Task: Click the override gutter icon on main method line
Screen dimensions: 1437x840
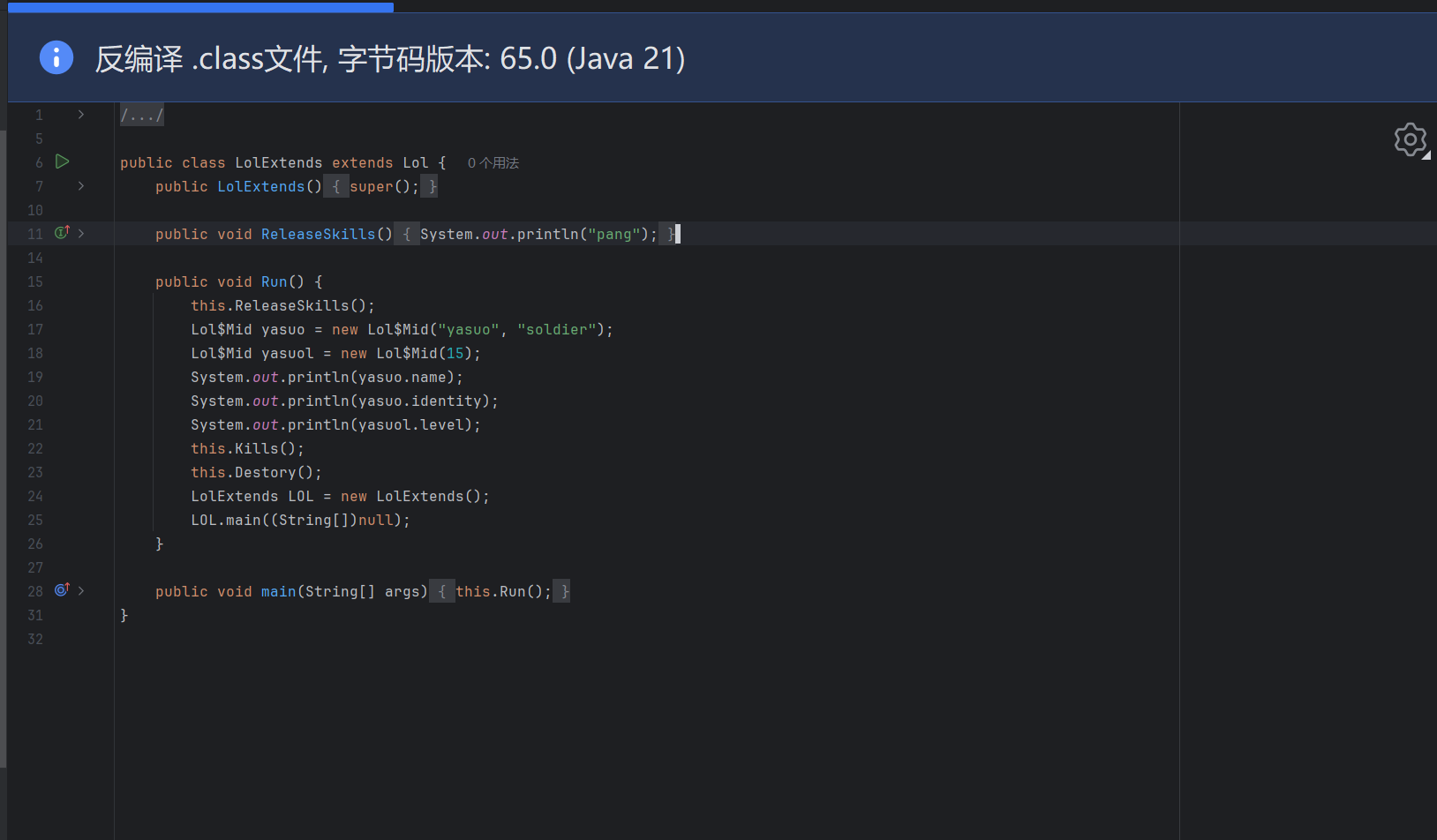Action: [62, 590]
